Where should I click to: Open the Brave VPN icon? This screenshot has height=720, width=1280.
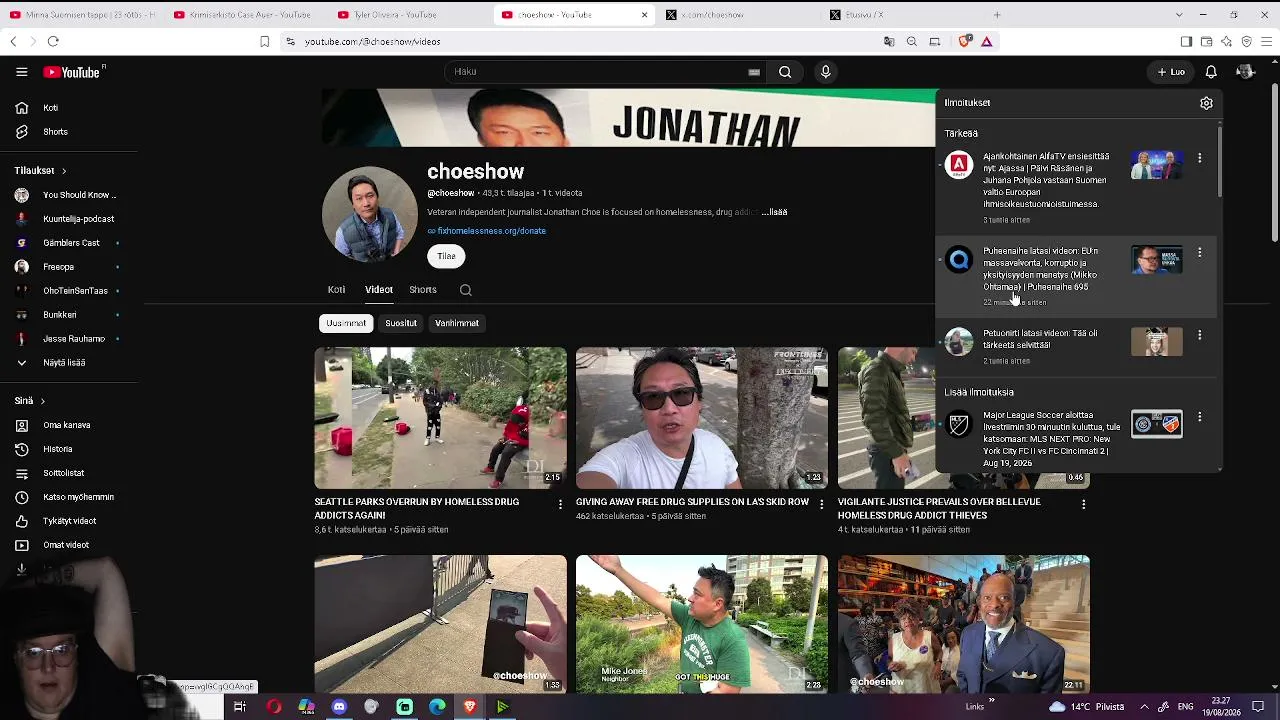click(1246, 41)
